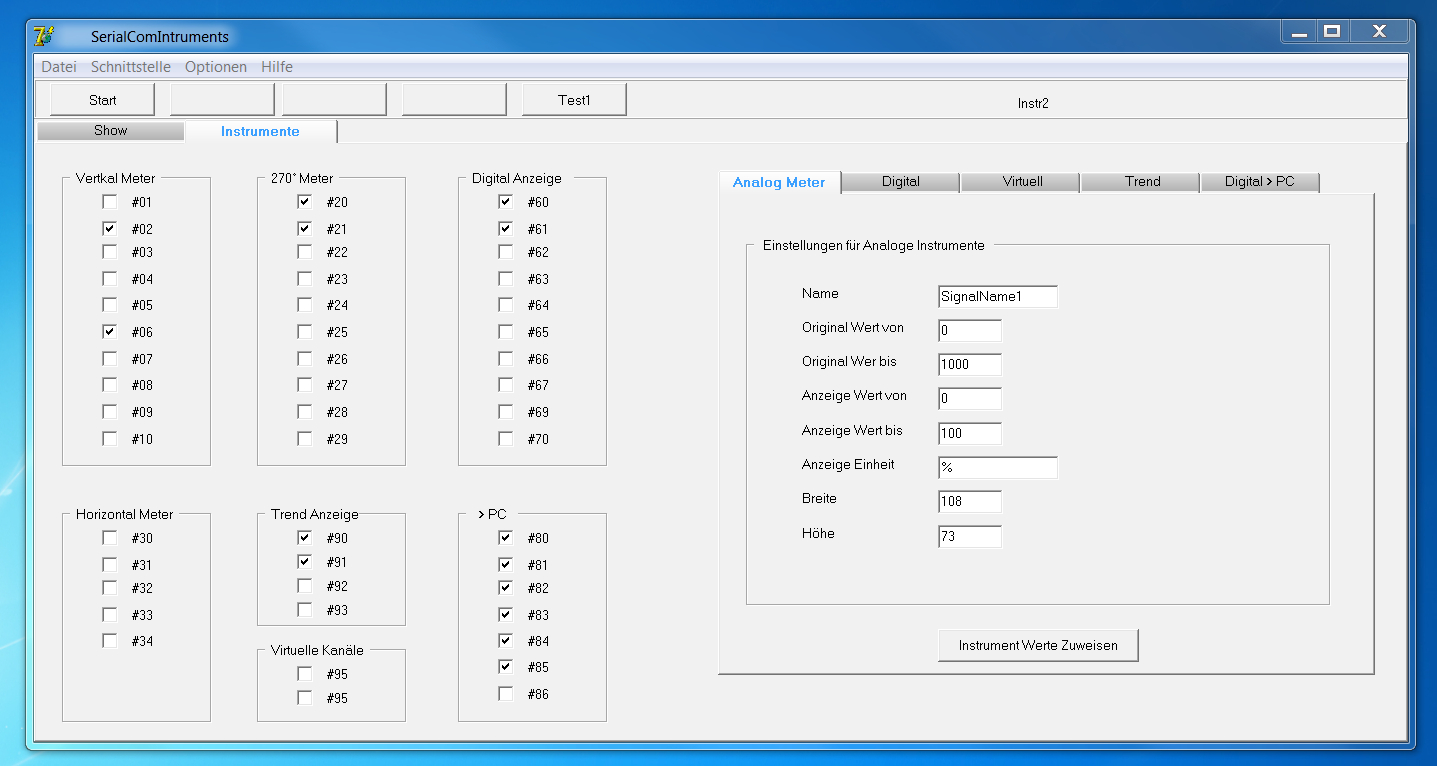
Task: Check the > PC checkbox #86
Action: 506,694
